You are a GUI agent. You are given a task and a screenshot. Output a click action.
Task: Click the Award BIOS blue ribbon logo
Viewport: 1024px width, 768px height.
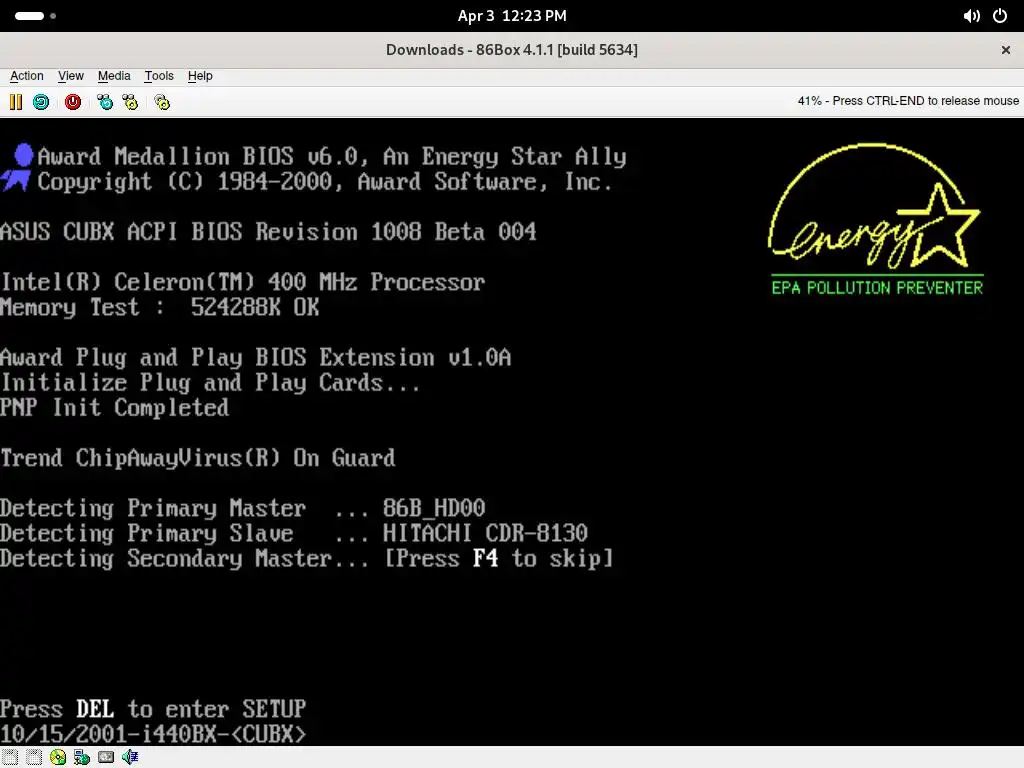(x=17, y=168)
